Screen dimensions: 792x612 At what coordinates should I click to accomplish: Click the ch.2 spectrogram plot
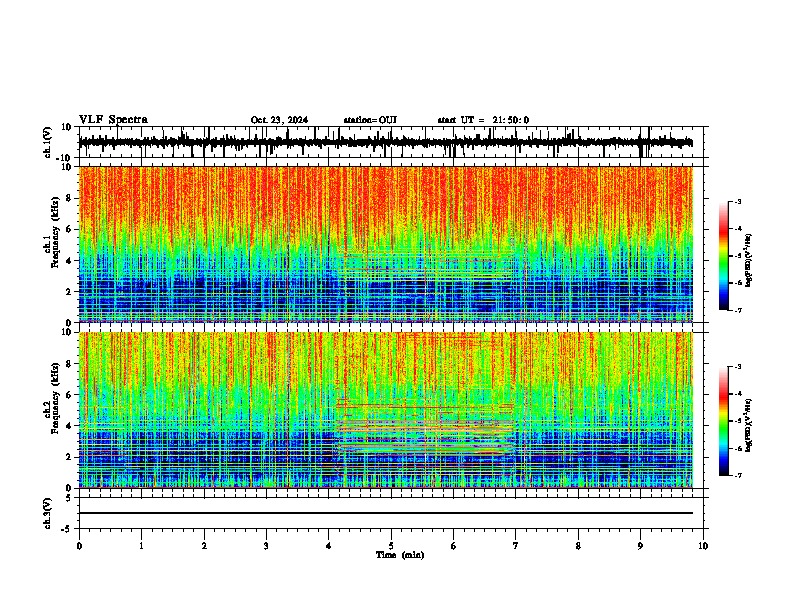386,410
